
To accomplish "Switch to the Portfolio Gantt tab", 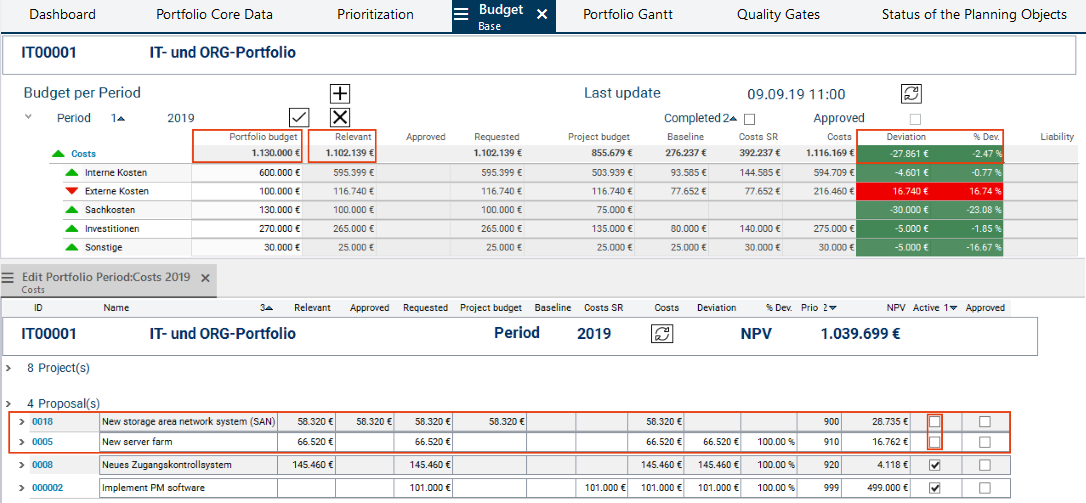I will point(627,14).
